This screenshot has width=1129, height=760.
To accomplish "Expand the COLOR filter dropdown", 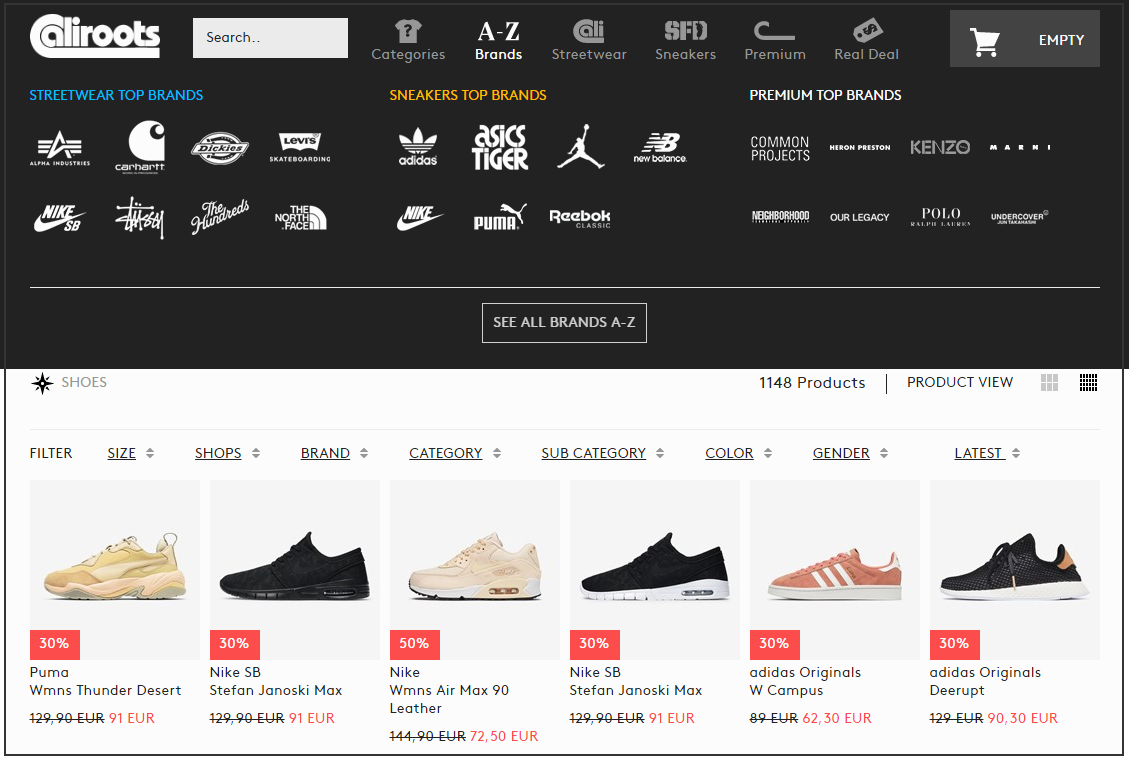I will 738,453.
